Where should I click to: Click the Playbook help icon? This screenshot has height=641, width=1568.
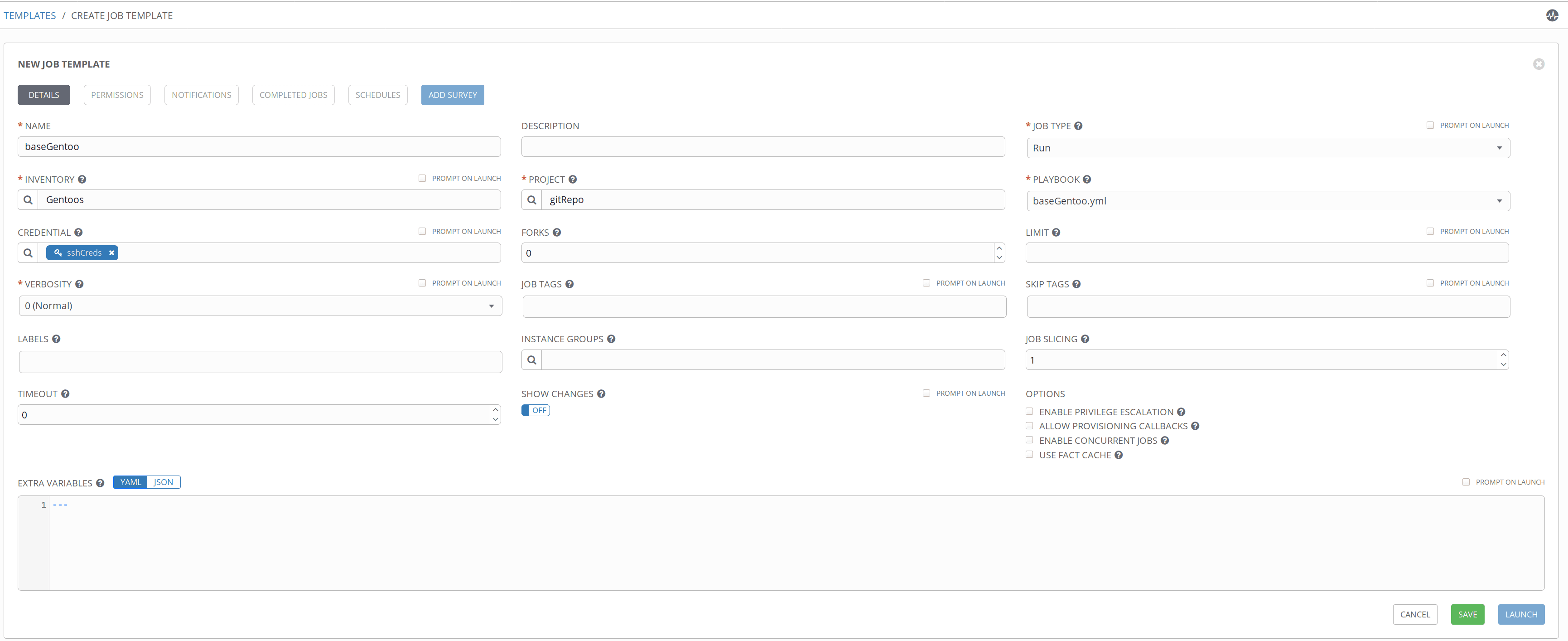point(1087,179)
